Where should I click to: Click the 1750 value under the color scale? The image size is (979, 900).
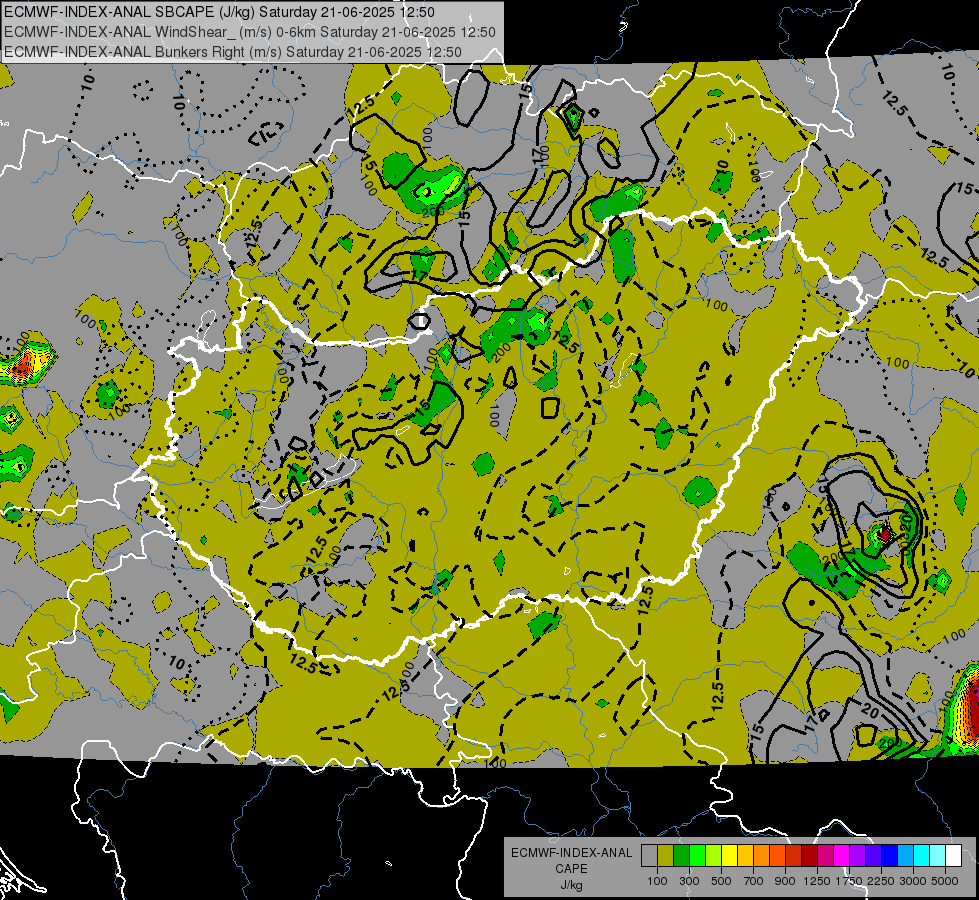click(x=849, y=881)
